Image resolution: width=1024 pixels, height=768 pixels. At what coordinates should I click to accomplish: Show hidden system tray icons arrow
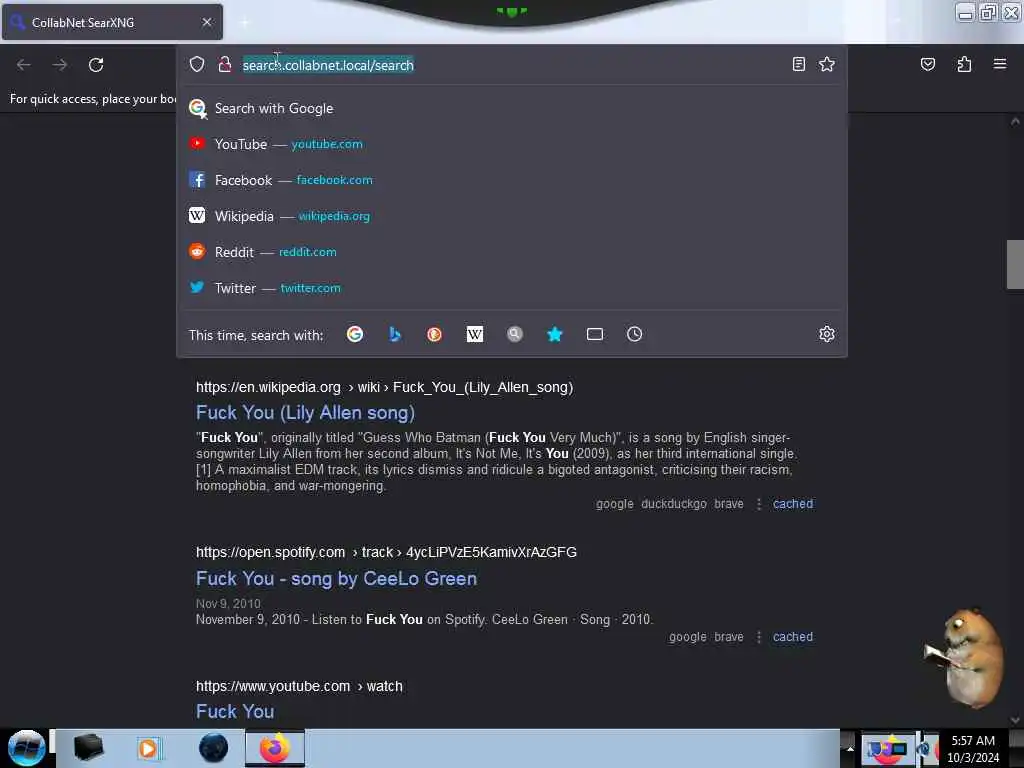click(x=849, y=748)
